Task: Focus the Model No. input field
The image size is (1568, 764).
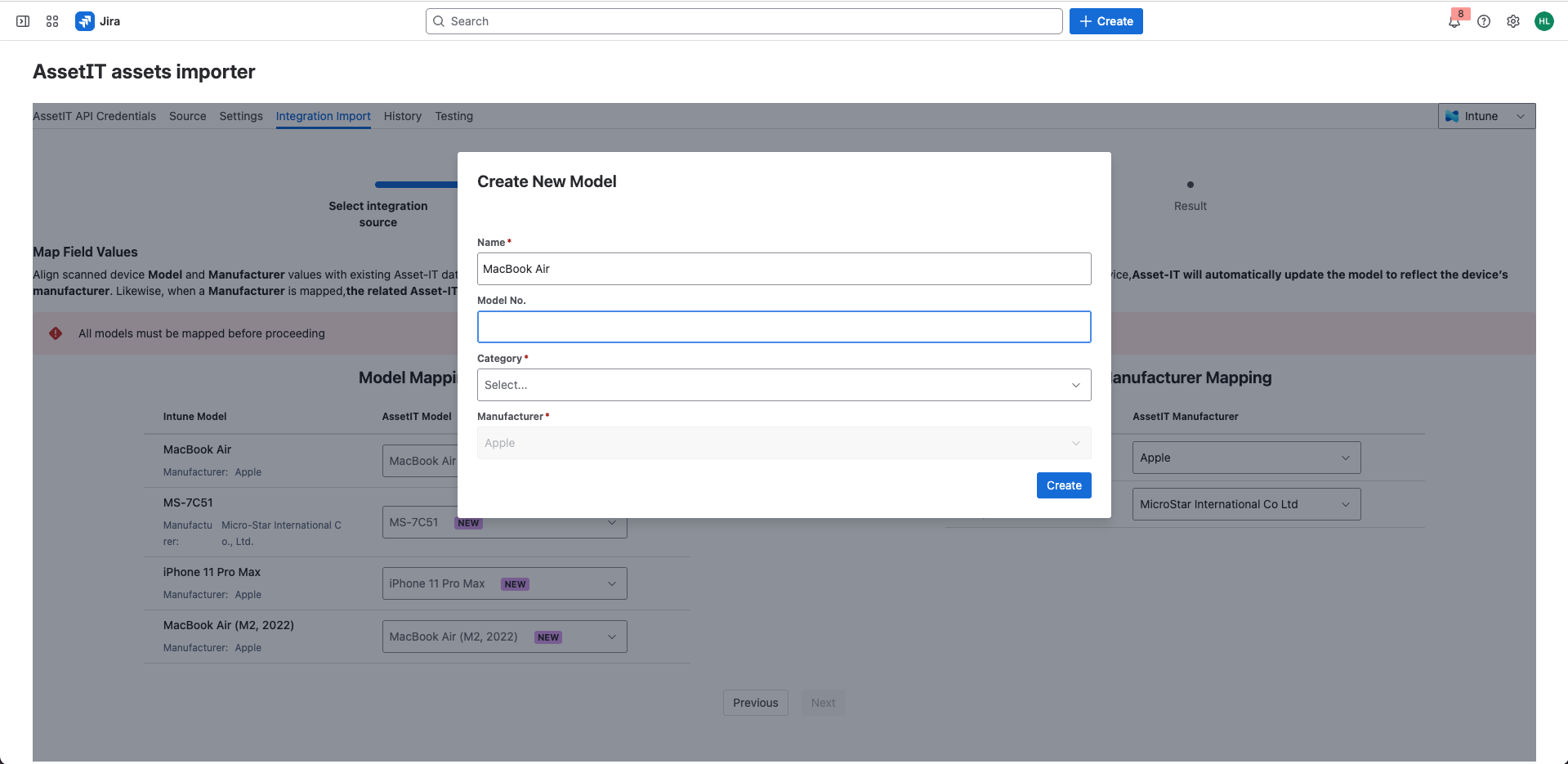Action: coord(784,327)
